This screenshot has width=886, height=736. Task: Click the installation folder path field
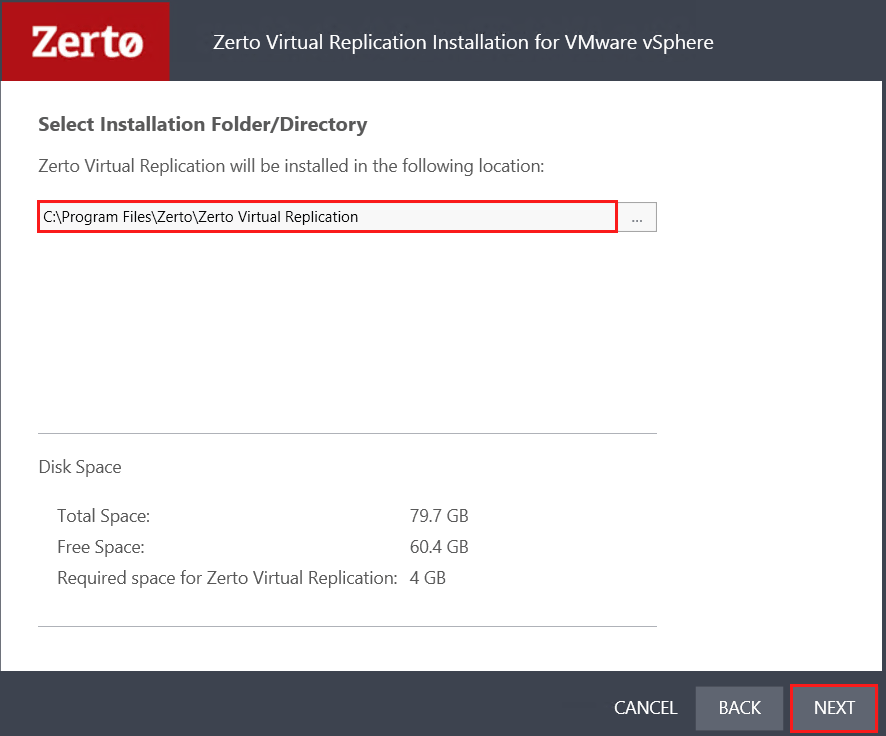click(327, 217)
